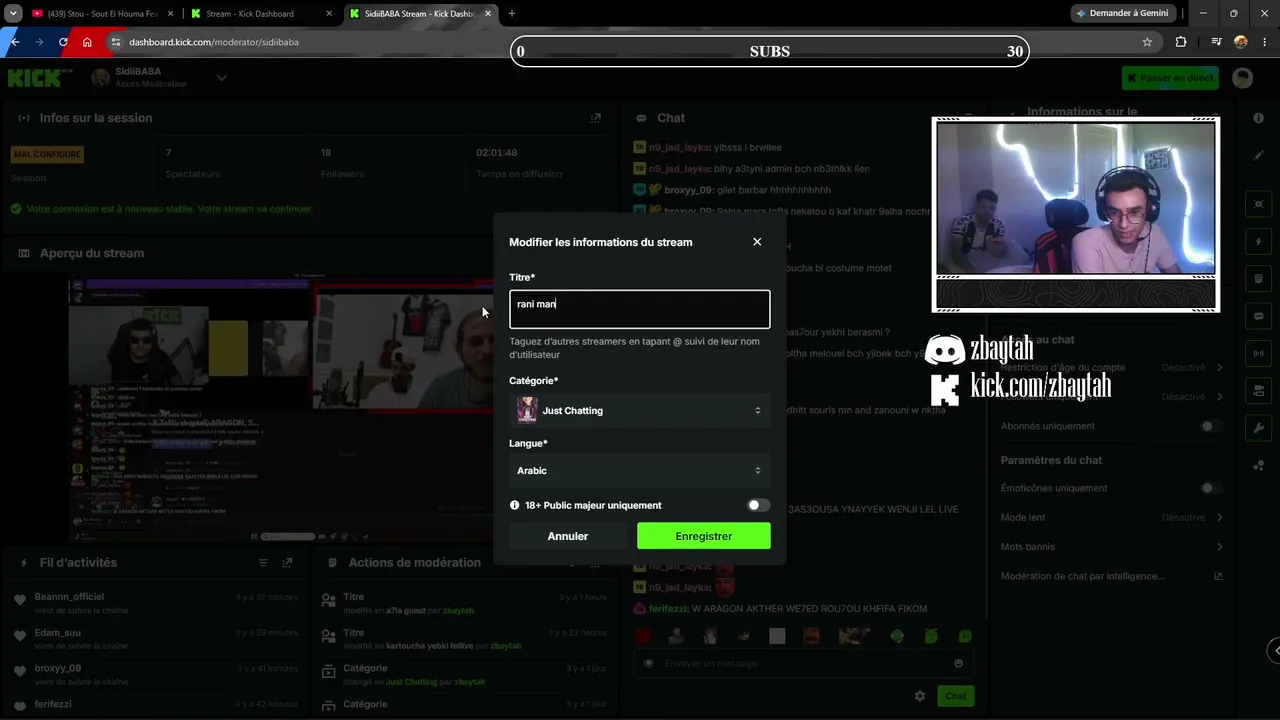Screen dimensions: 1280x720
Task: Open the tab search dropdown
Action: pos(13,14)
